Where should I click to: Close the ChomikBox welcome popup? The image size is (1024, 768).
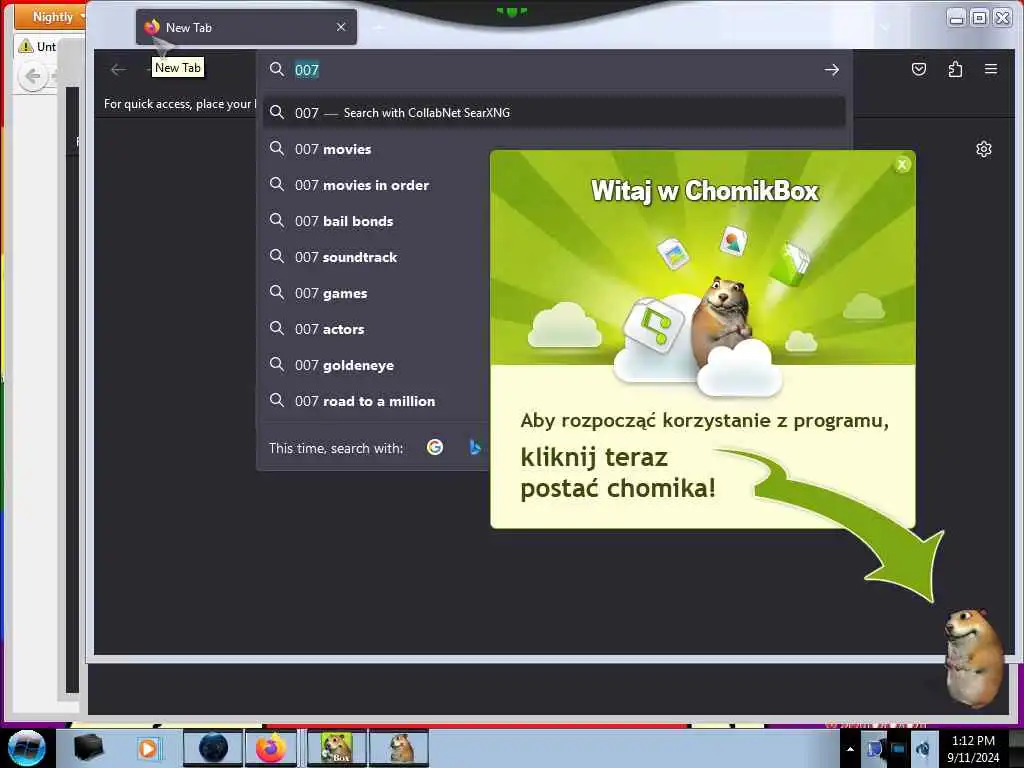(902, 165)
